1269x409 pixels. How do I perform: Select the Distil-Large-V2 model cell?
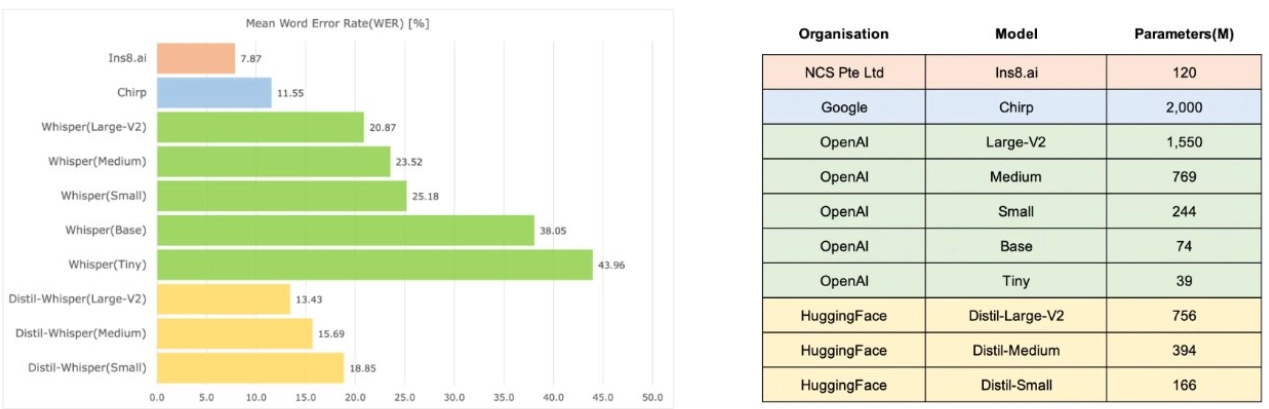point(1015,315)
